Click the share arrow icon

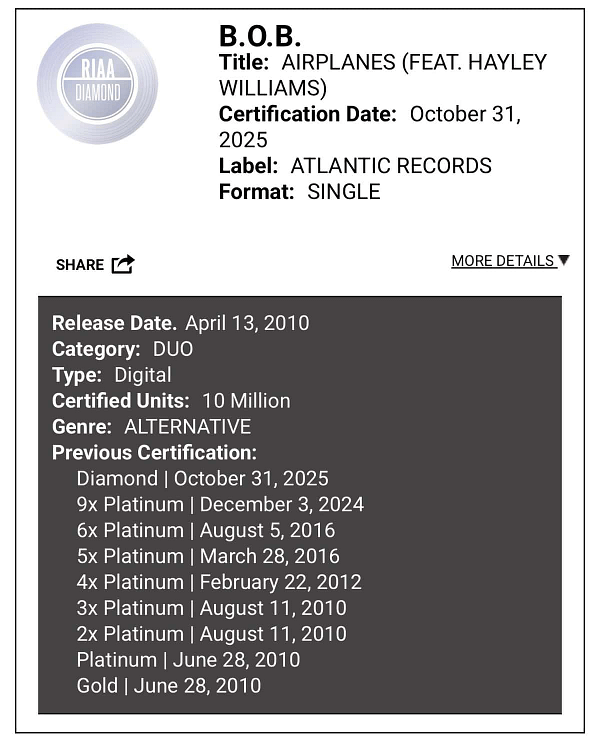click(123, 264)
